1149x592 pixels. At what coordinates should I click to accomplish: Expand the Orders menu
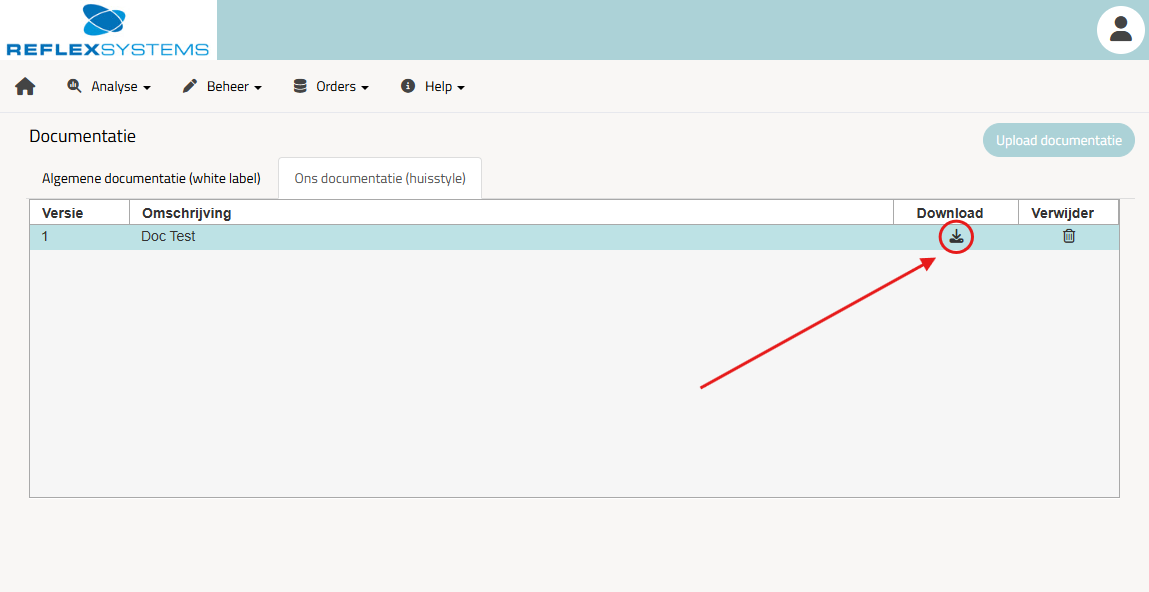(330, 86)
